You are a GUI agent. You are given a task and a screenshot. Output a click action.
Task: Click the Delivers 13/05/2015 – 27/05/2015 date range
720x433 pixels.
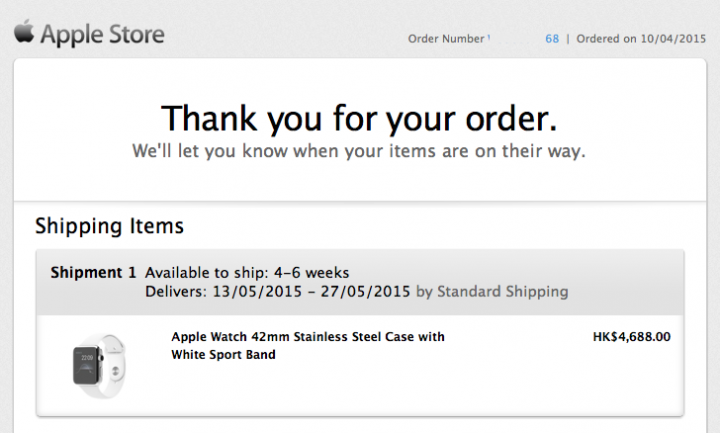278,292
